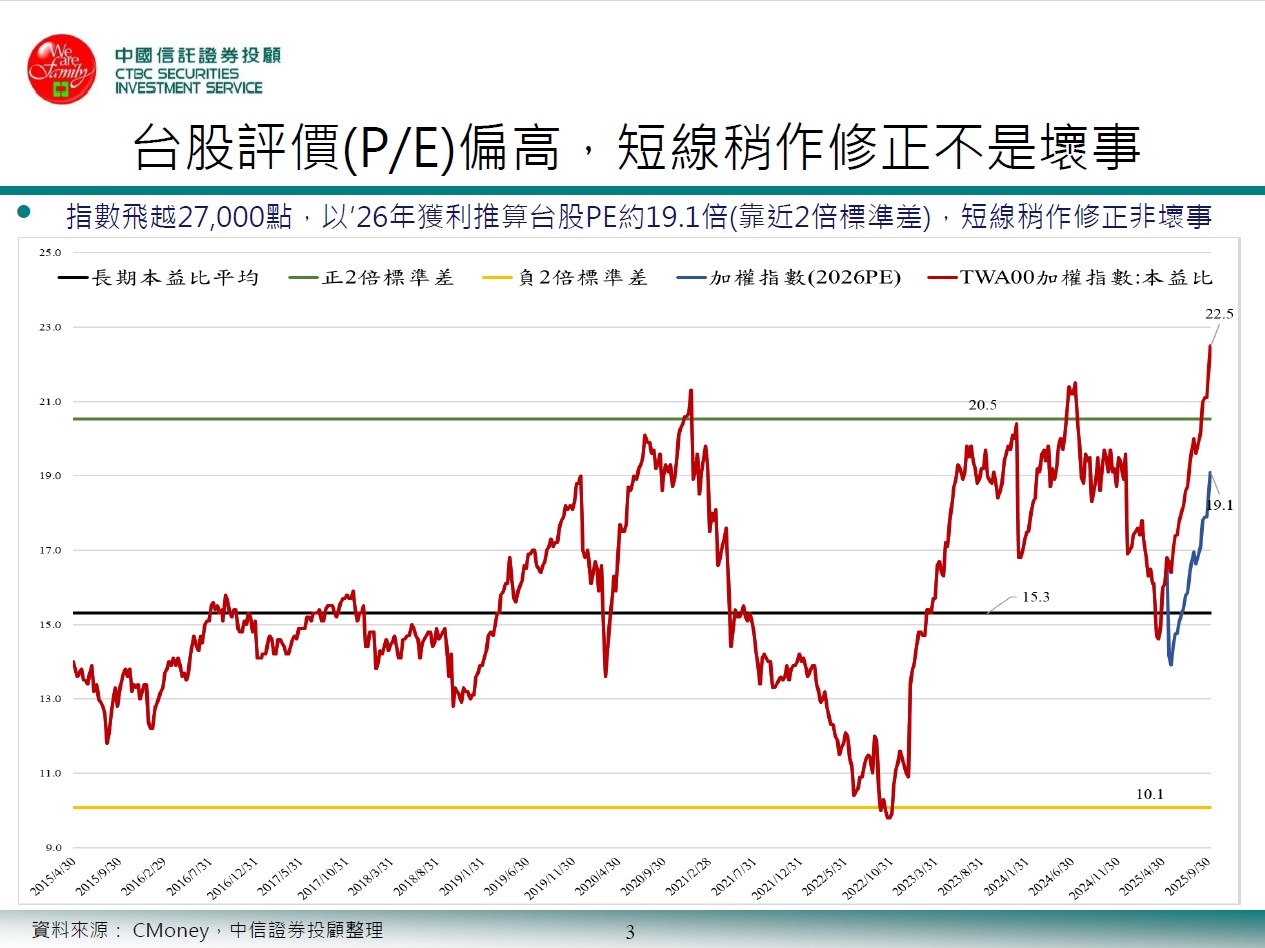
Task: Click the 2020/4/30 x-axis date label
Action: [600, 877]
